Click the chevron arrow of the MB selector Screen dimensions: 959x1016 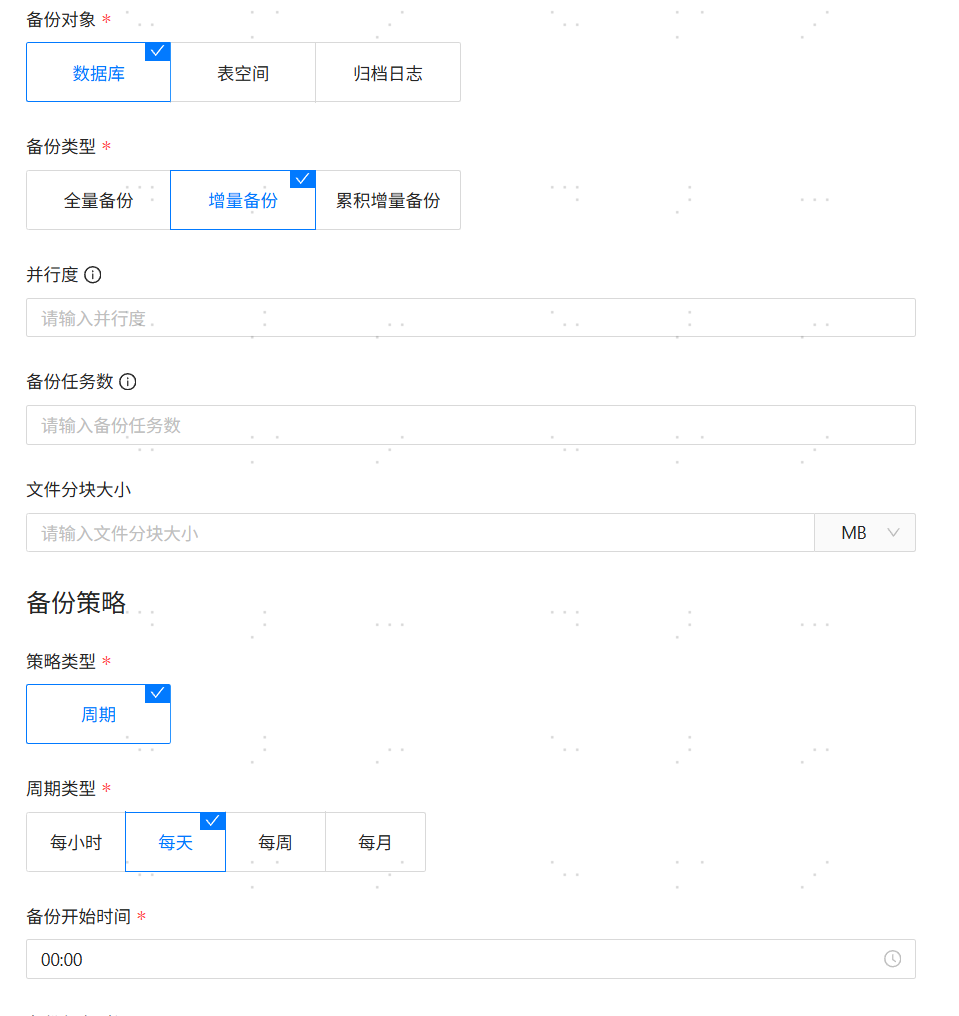[893, 533]
